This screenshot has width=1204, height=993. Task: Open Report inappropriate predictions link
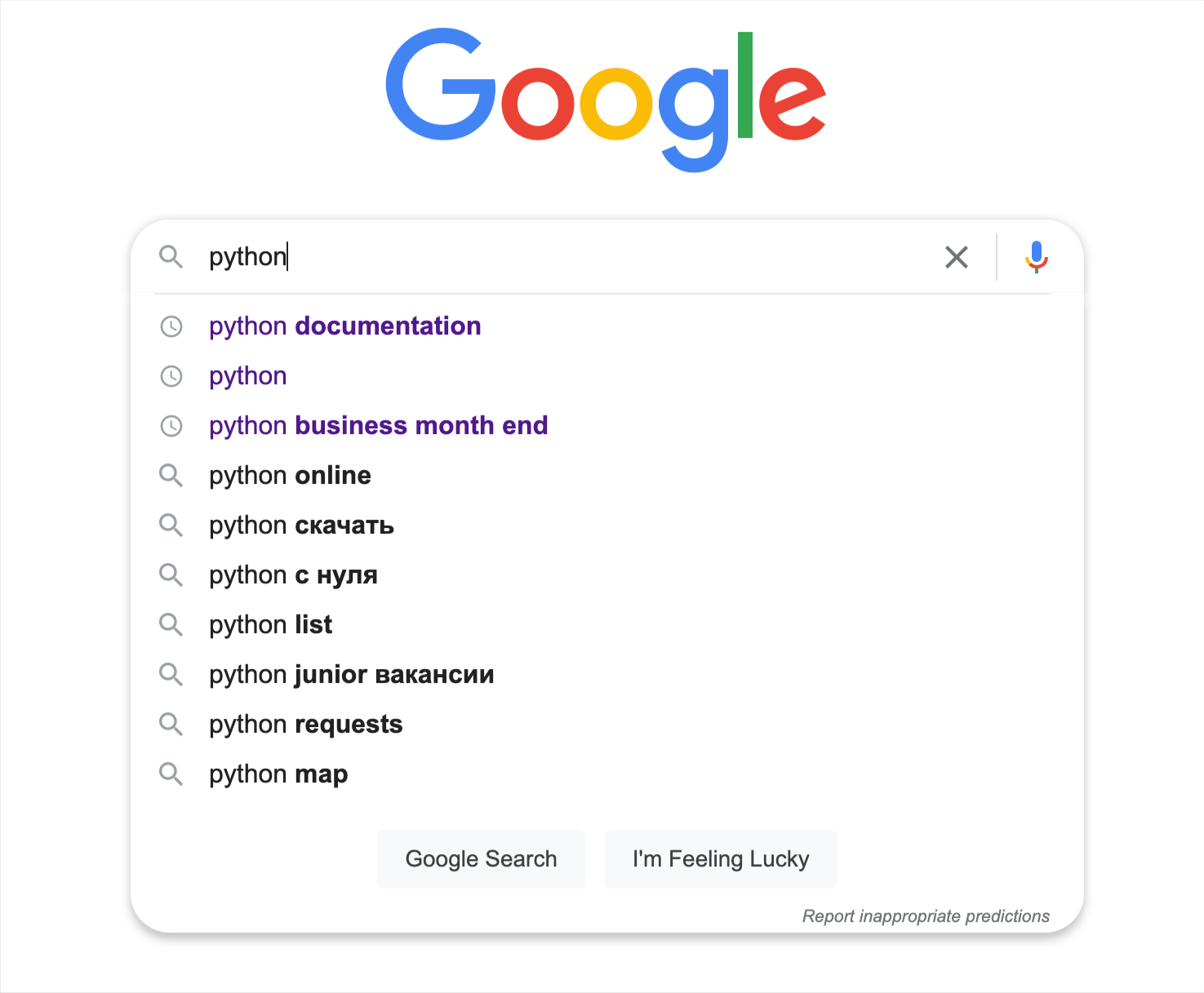pos(926,916)
